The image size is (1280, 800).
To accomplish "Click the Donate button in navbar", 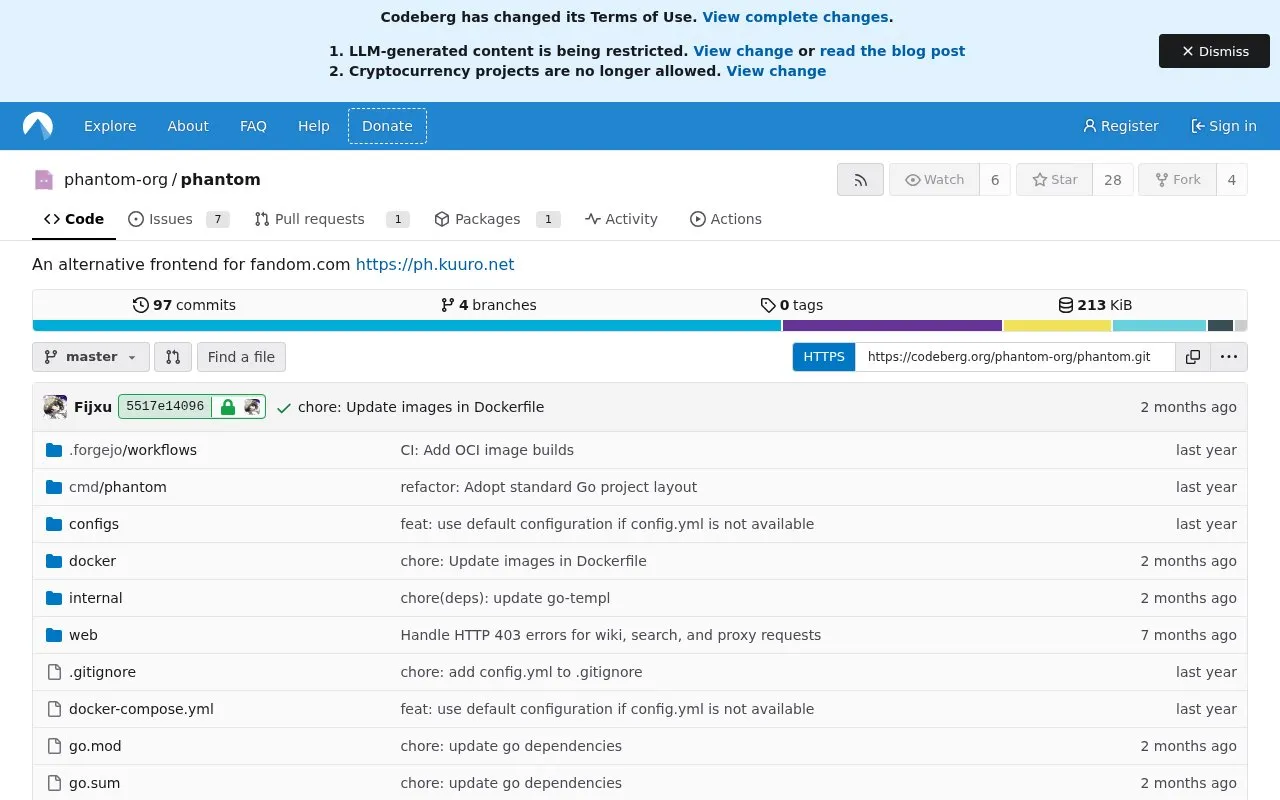I will pyautogui.click(x=387, y=126).
